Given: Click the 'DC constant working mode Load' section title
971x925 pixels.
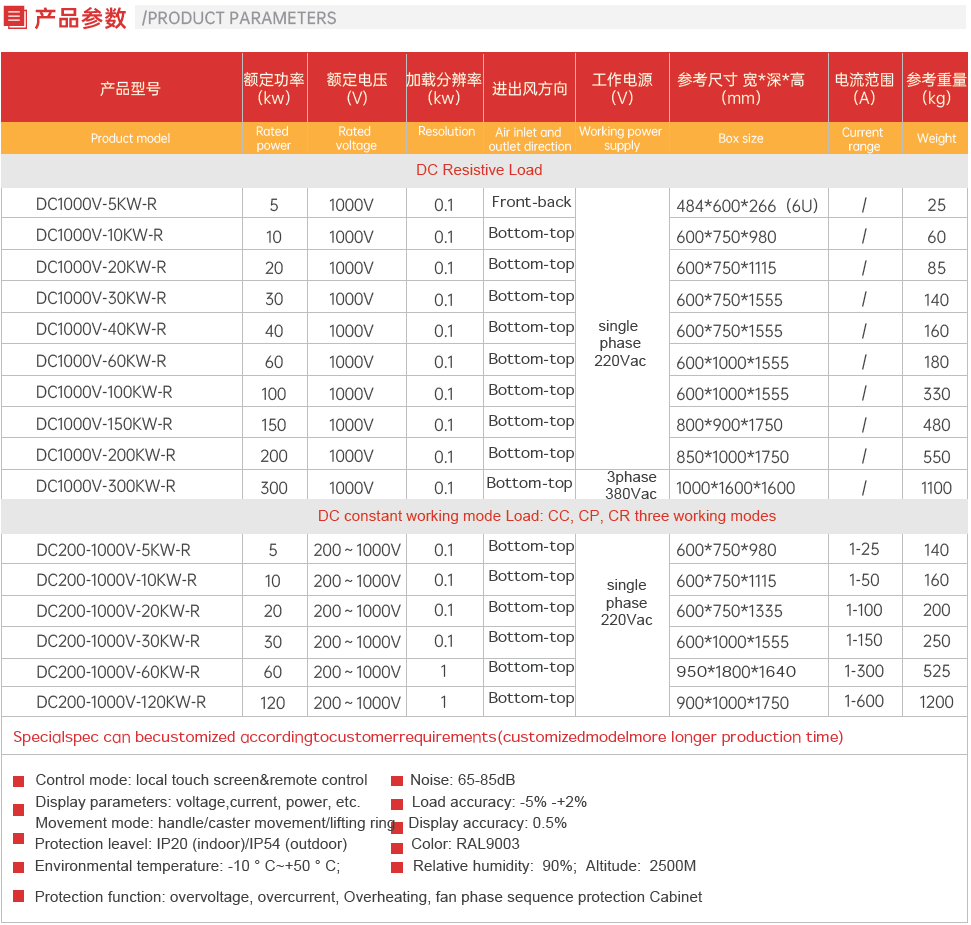Looking at the screenshot, I should (x=546, y=516).
